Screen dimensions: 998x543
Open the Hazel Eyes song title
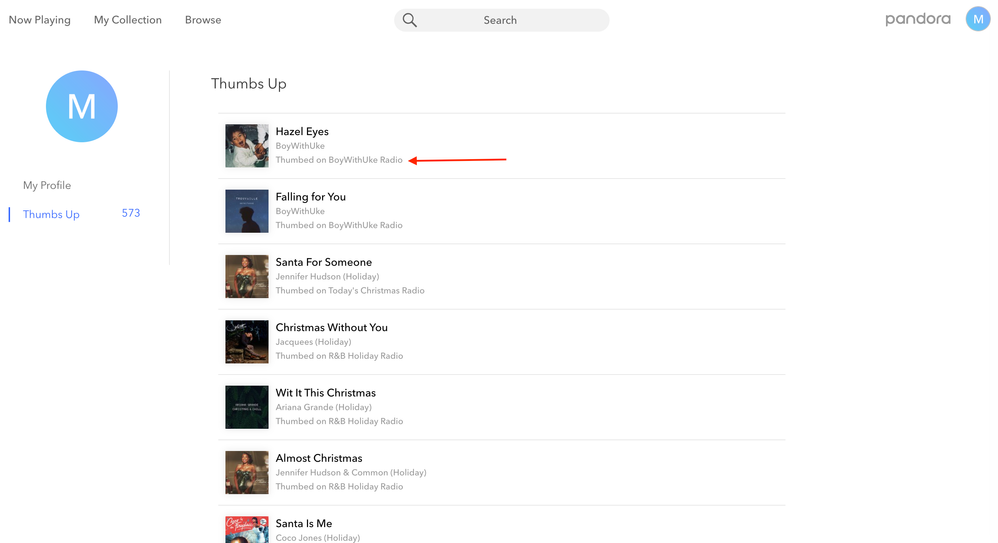(302, 132)
